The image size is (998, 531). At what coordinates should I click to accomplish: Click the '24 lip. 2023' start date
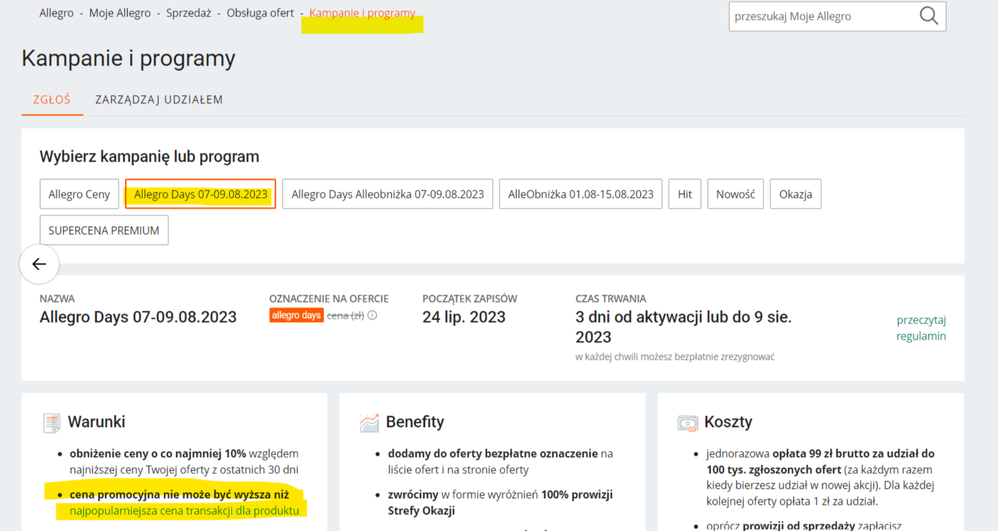[x=464, y=317]
